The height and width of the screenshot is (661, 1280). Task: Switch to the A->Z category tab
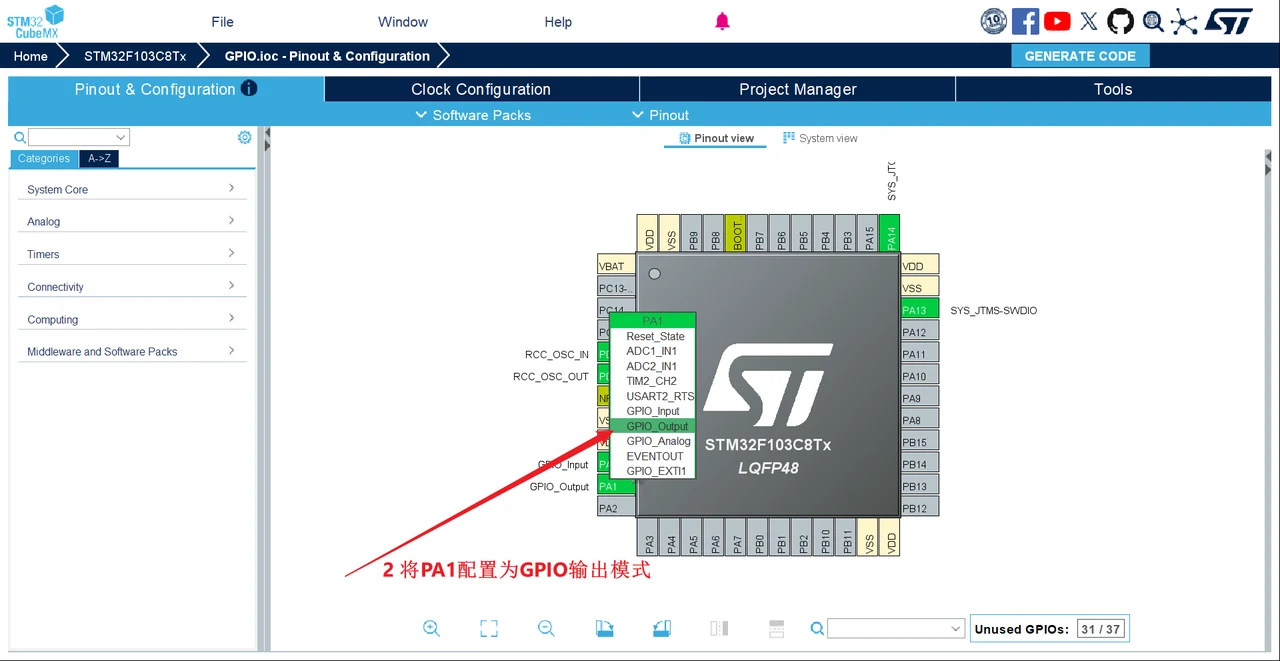[99, 158]
